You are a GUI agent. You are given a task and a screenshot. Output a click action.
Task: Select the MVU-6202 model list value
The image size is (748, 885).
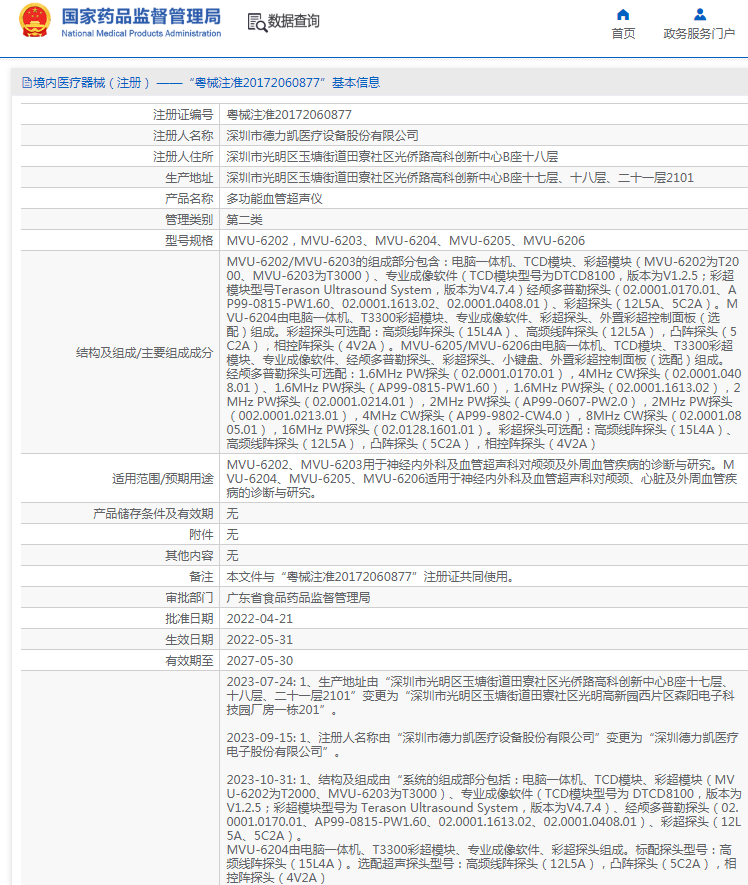[x=405, y=240]
